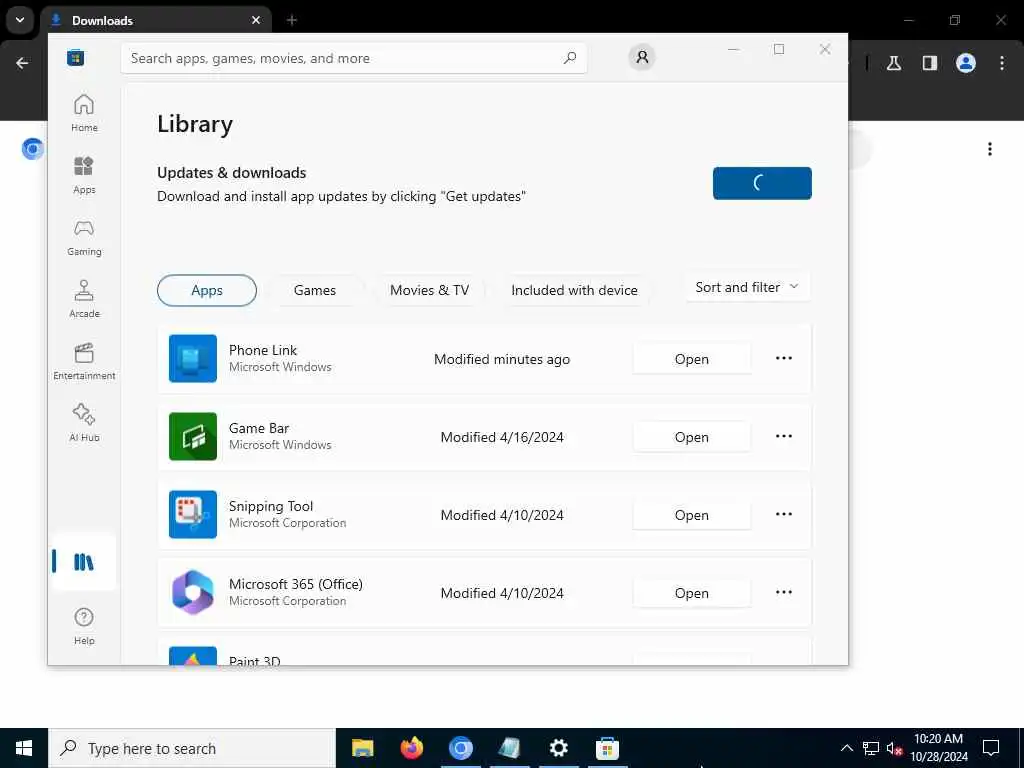Open File Explorer from taskbar
Screen dimensions: 1024x768
pos(362,748)
